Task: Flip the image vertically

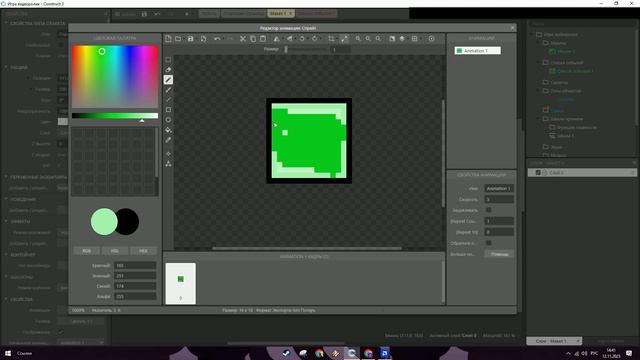Action: (x=289, y=39)
